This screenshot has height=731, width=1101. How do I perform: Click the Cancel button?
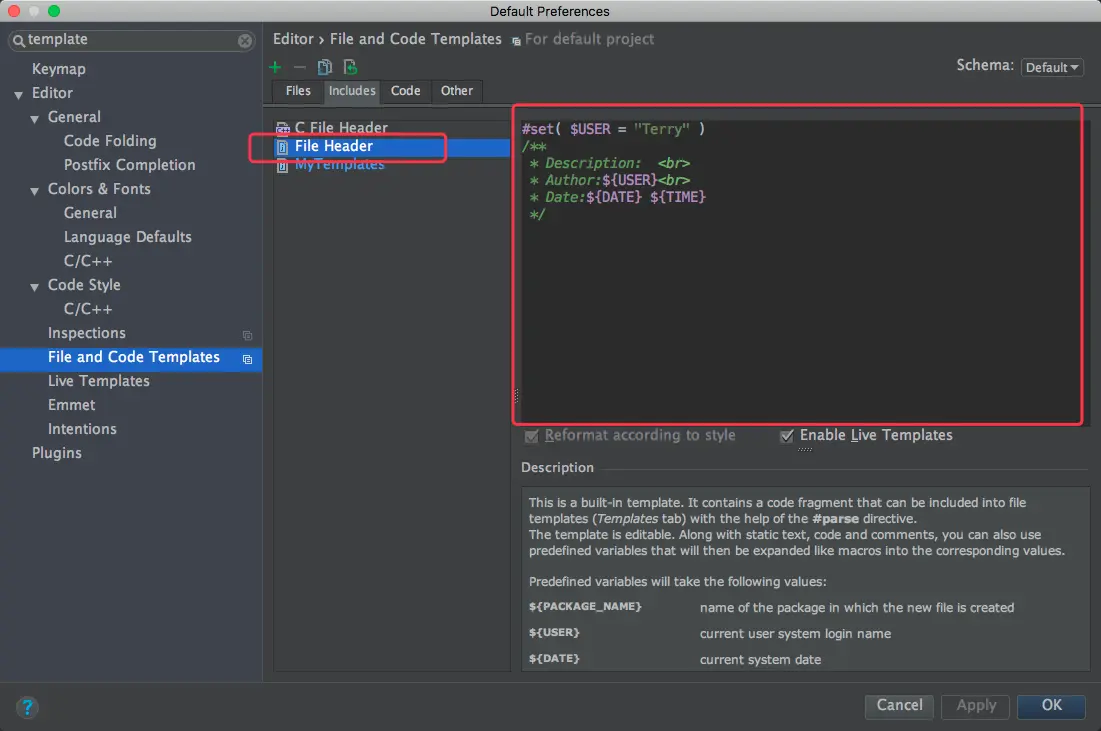tap(899, 706)
